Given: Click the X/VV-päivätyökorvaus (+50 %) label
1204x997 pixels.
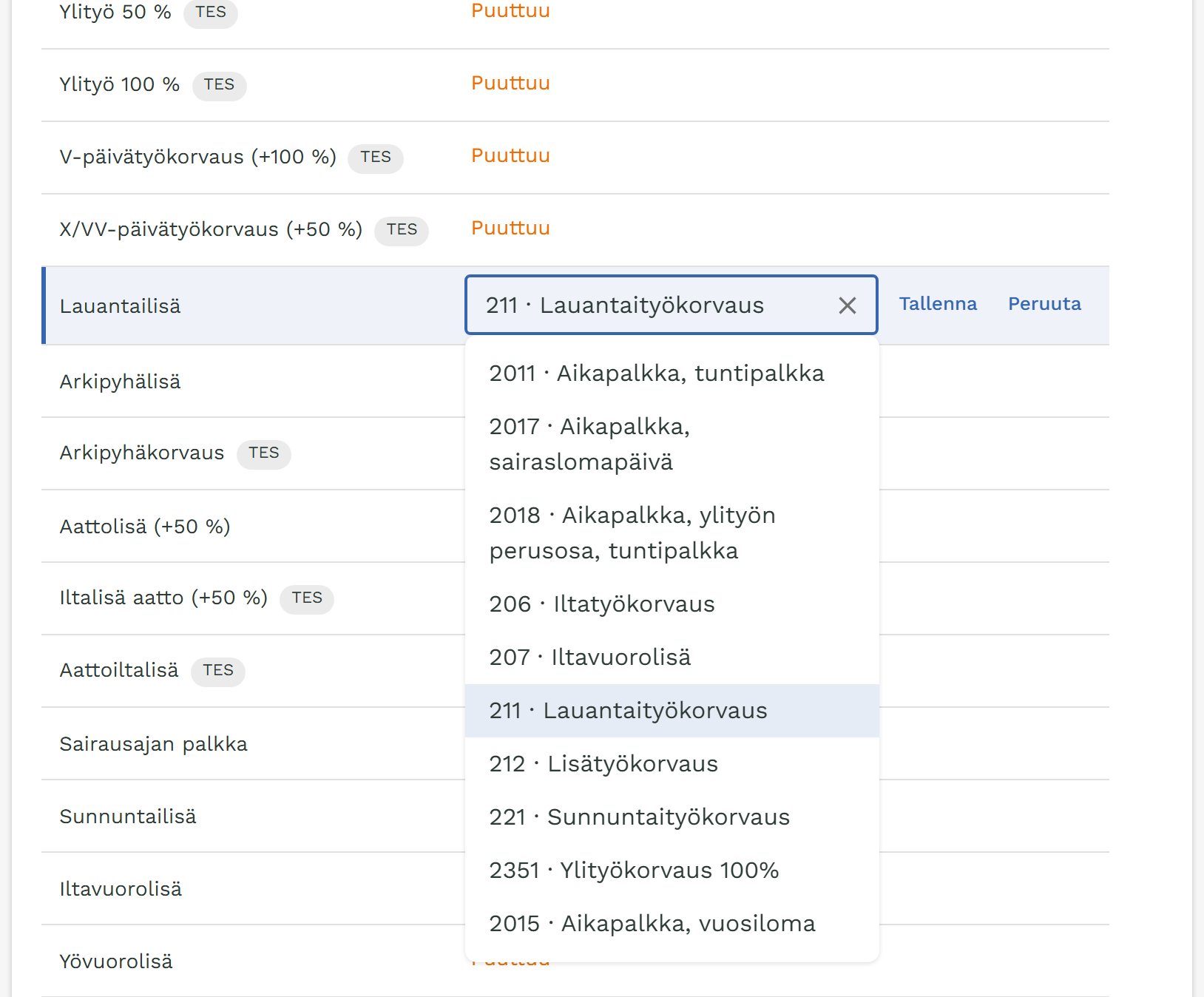Looking at the screenshot, I should [x=212, y=229].
